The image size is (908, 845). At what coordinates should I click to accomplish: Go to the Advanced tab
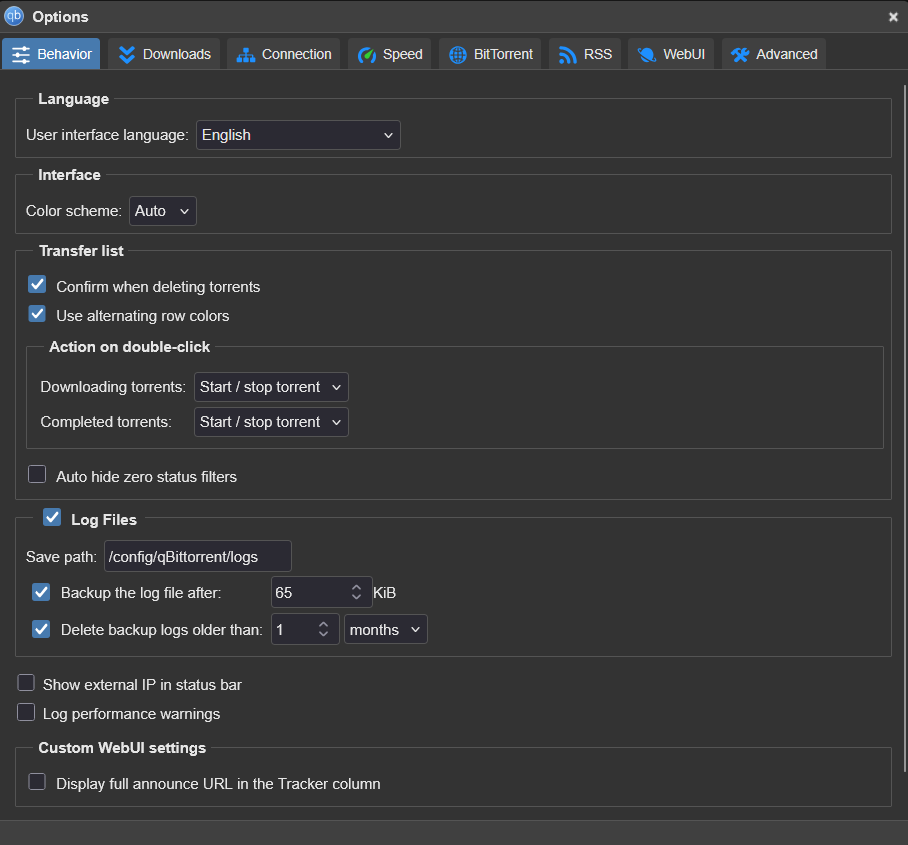point(774,54)
